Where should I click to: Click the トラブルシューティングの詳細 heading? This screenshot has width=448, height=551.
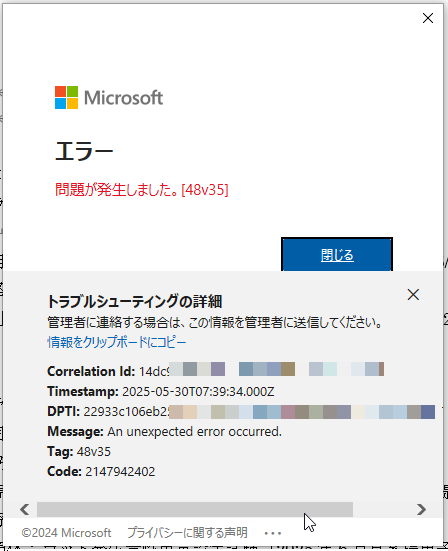click(x=135, y=301)
